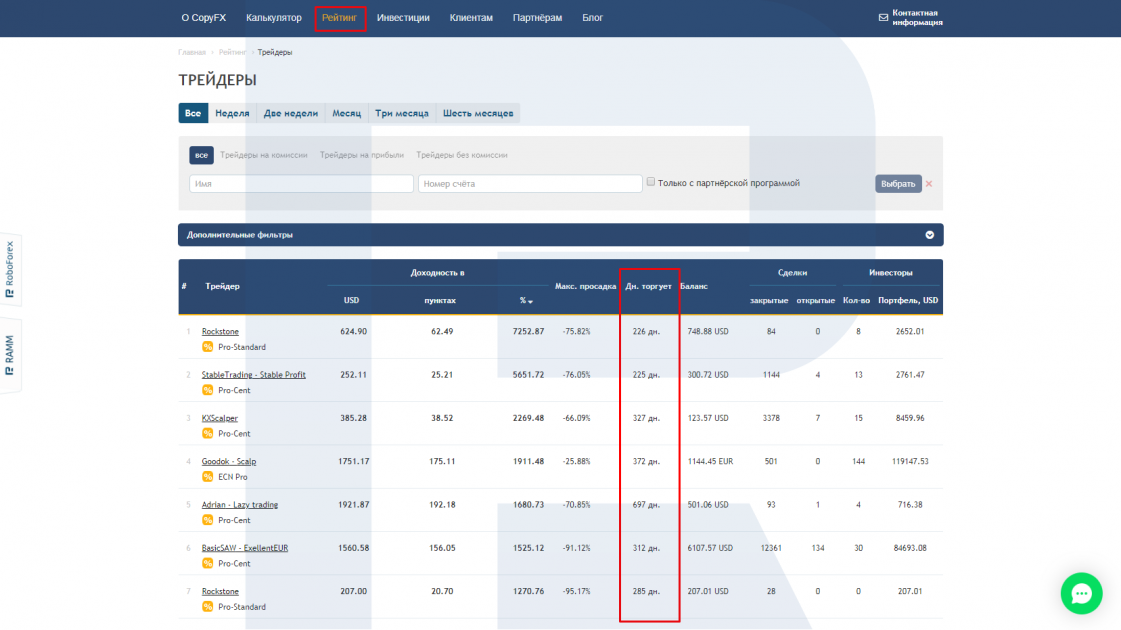The image size is (1121, 630).
Task: Go to the Рейтинг menu item
Action: [x=340, y=18]
